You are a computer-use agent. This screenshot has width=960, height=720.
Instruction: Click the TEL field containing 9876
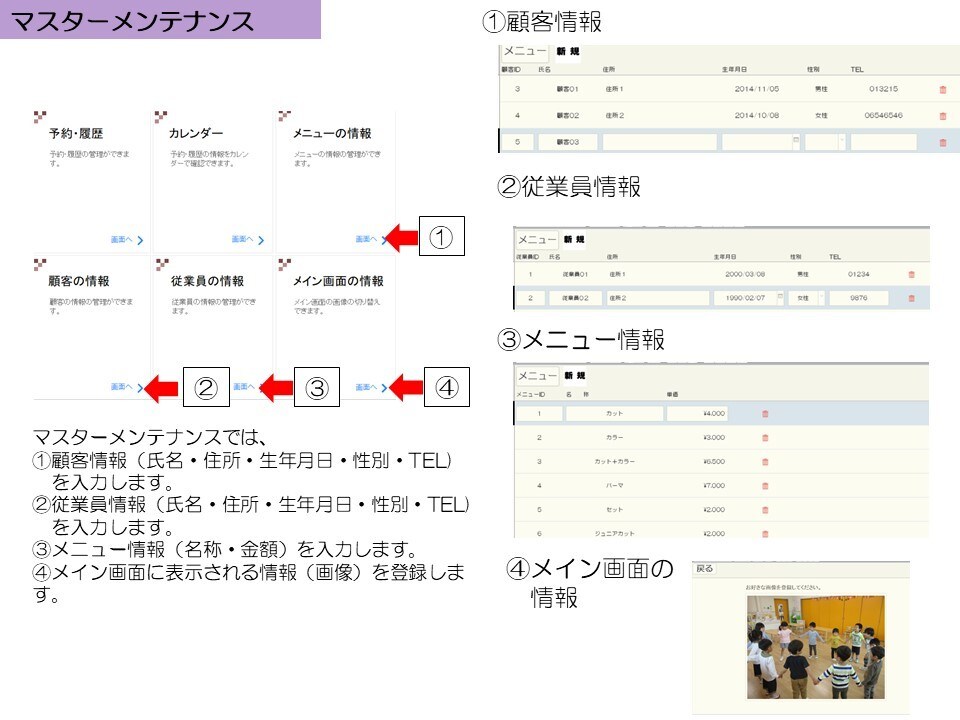click(858, 298)
